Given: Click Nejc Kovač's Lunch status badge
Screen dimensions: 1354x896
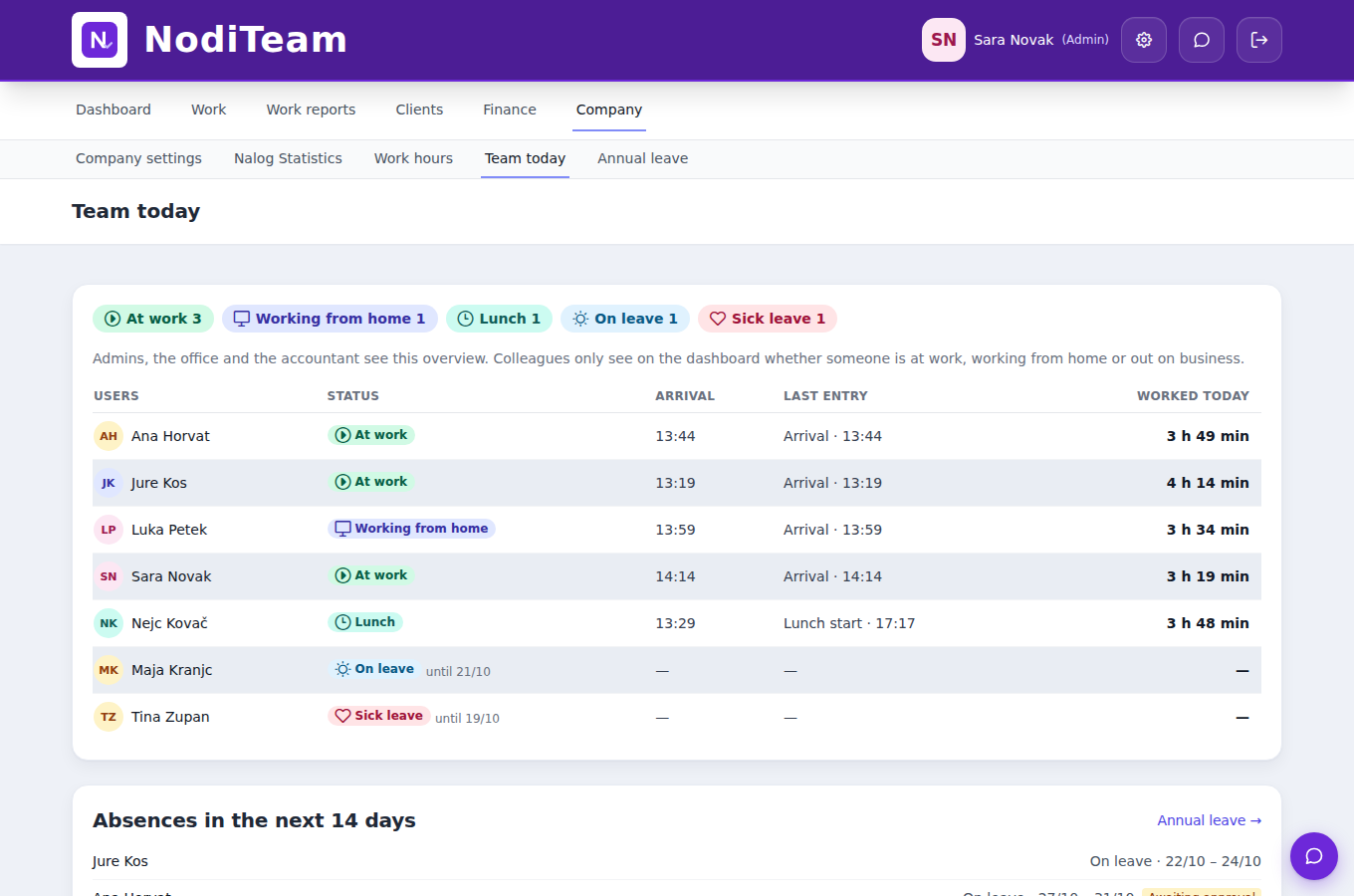Looking at the screenshot, I should point(364,622).
